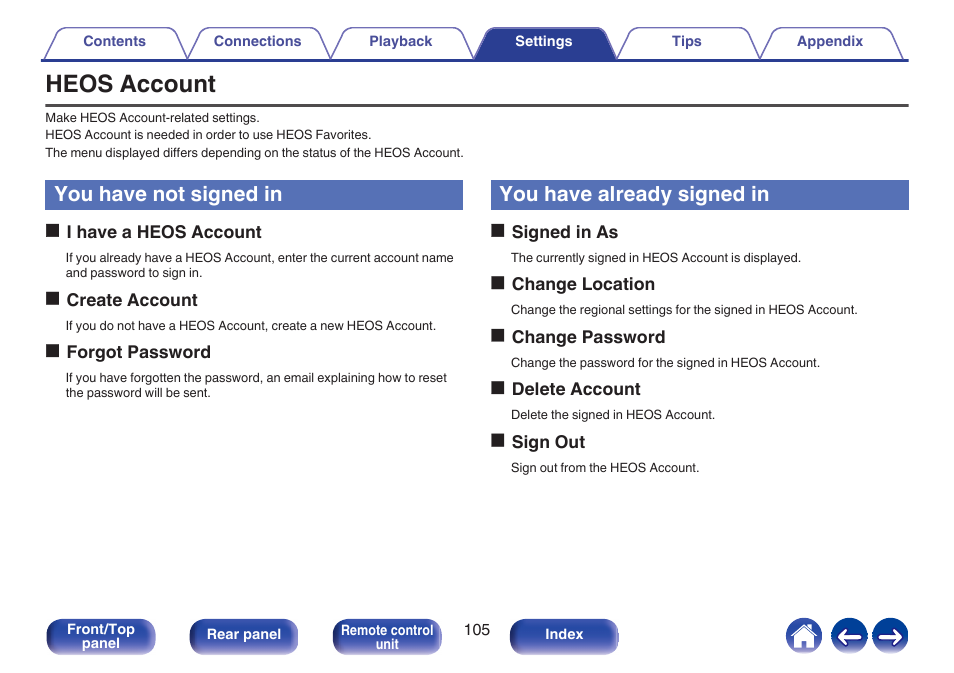Click the HEOS Account page title
This screenshot has height=673, width=954.
point(130,84)
